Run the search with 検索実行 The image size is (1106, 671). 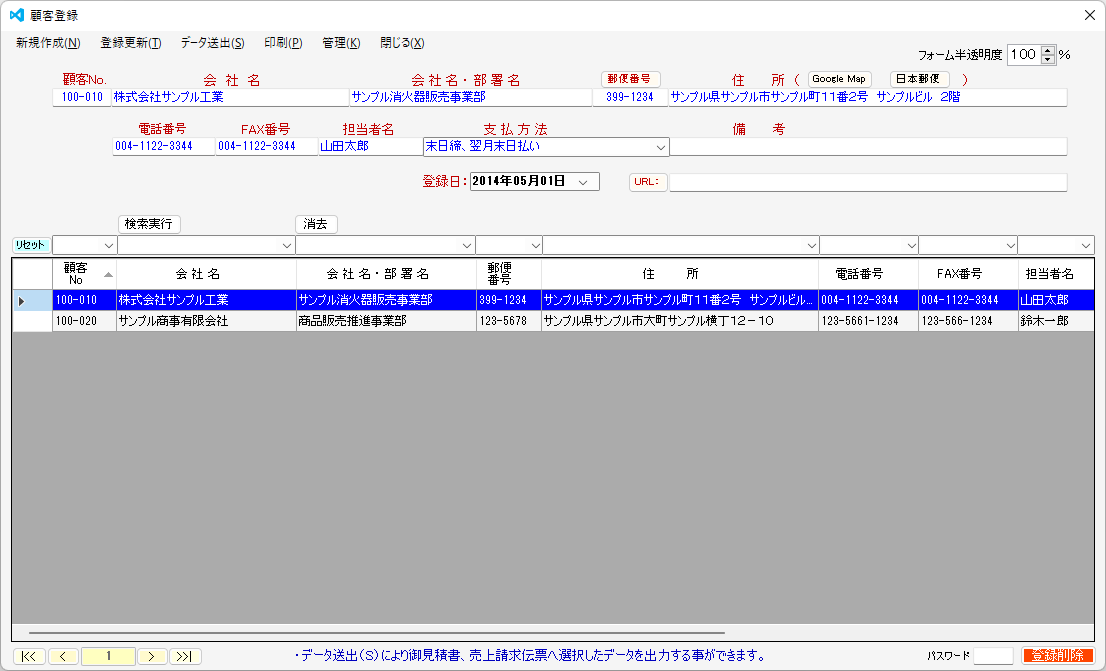148,224
